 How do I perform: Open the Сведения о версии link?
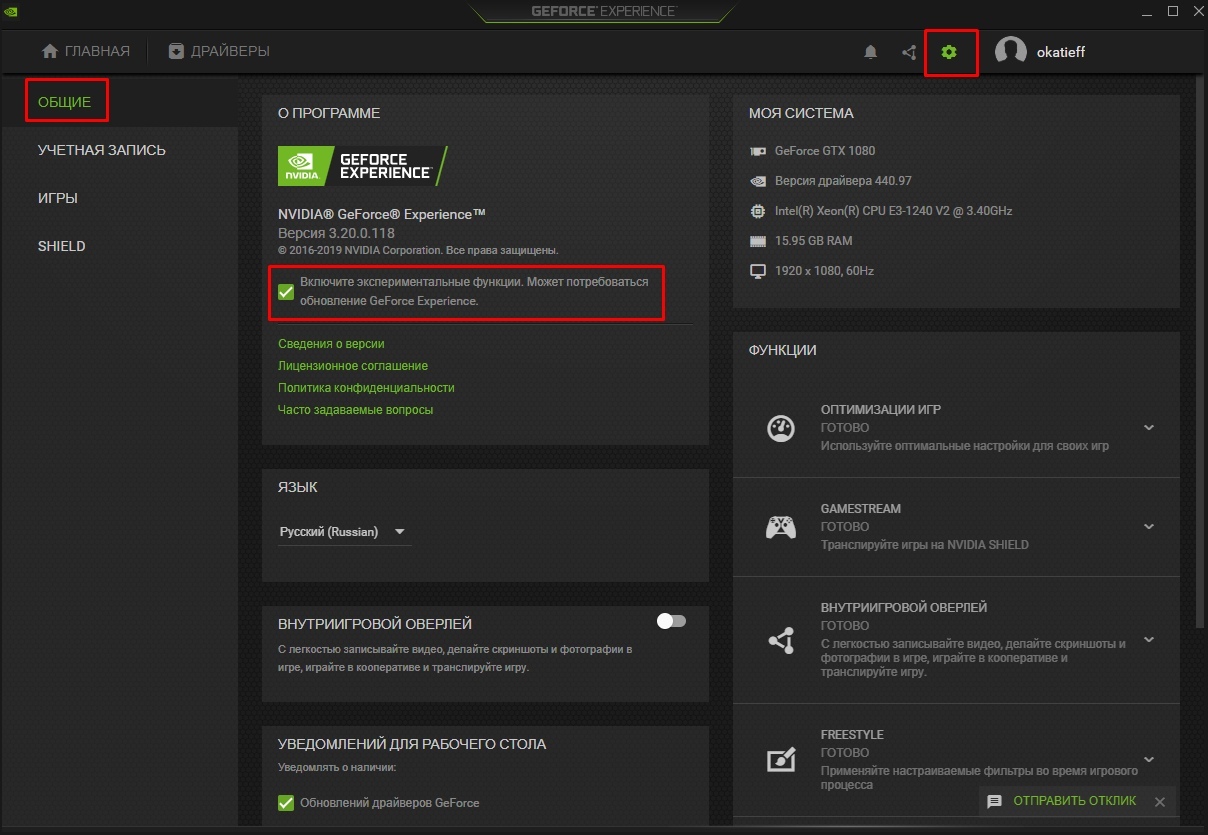point(331,344)
